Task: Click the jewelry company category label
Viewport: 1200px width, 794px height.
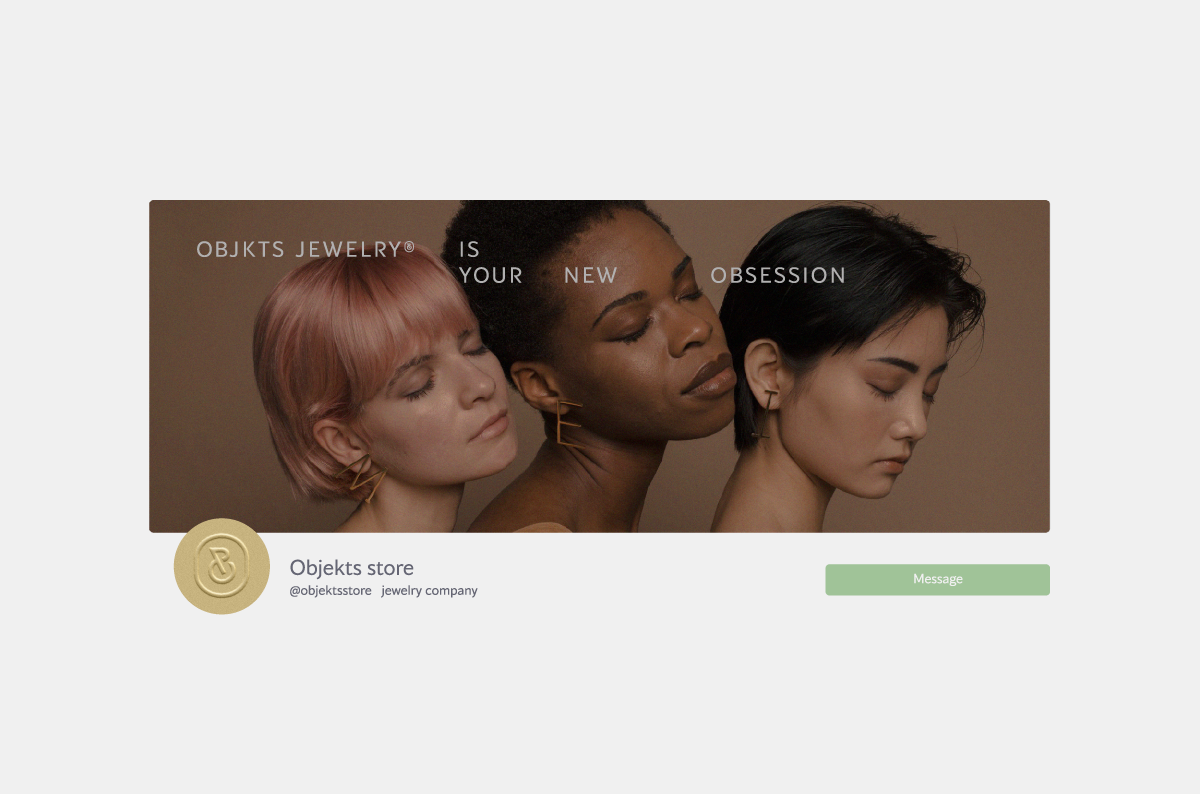Action: (x=429, y=591)
